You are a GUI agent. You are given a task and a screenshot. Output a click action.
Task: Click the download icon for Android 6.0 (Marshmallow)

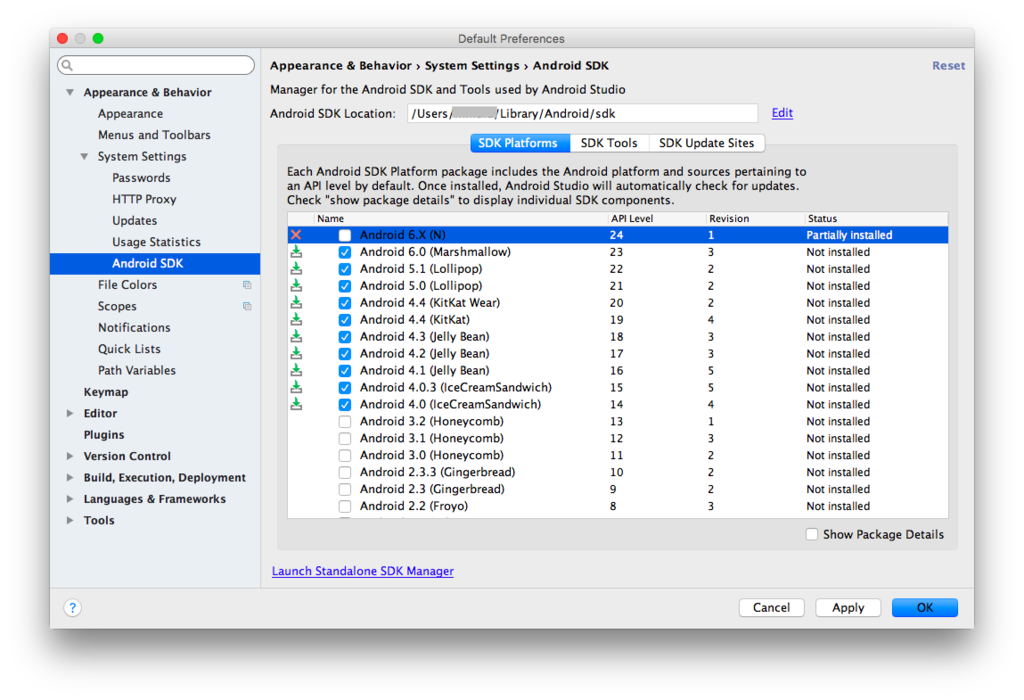pyautogui.click(x=296, y=251)
